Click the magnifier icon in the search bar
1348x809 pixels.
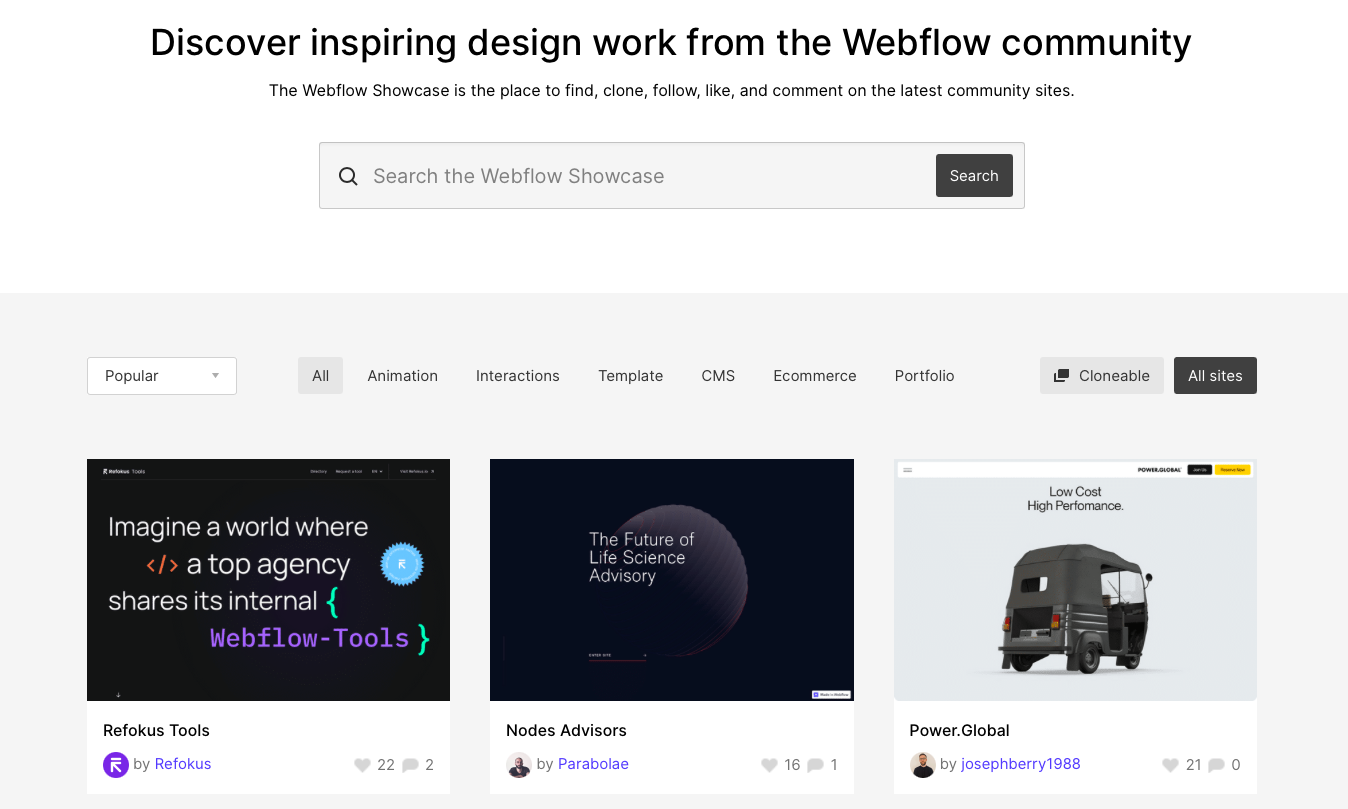pos(348,176)
